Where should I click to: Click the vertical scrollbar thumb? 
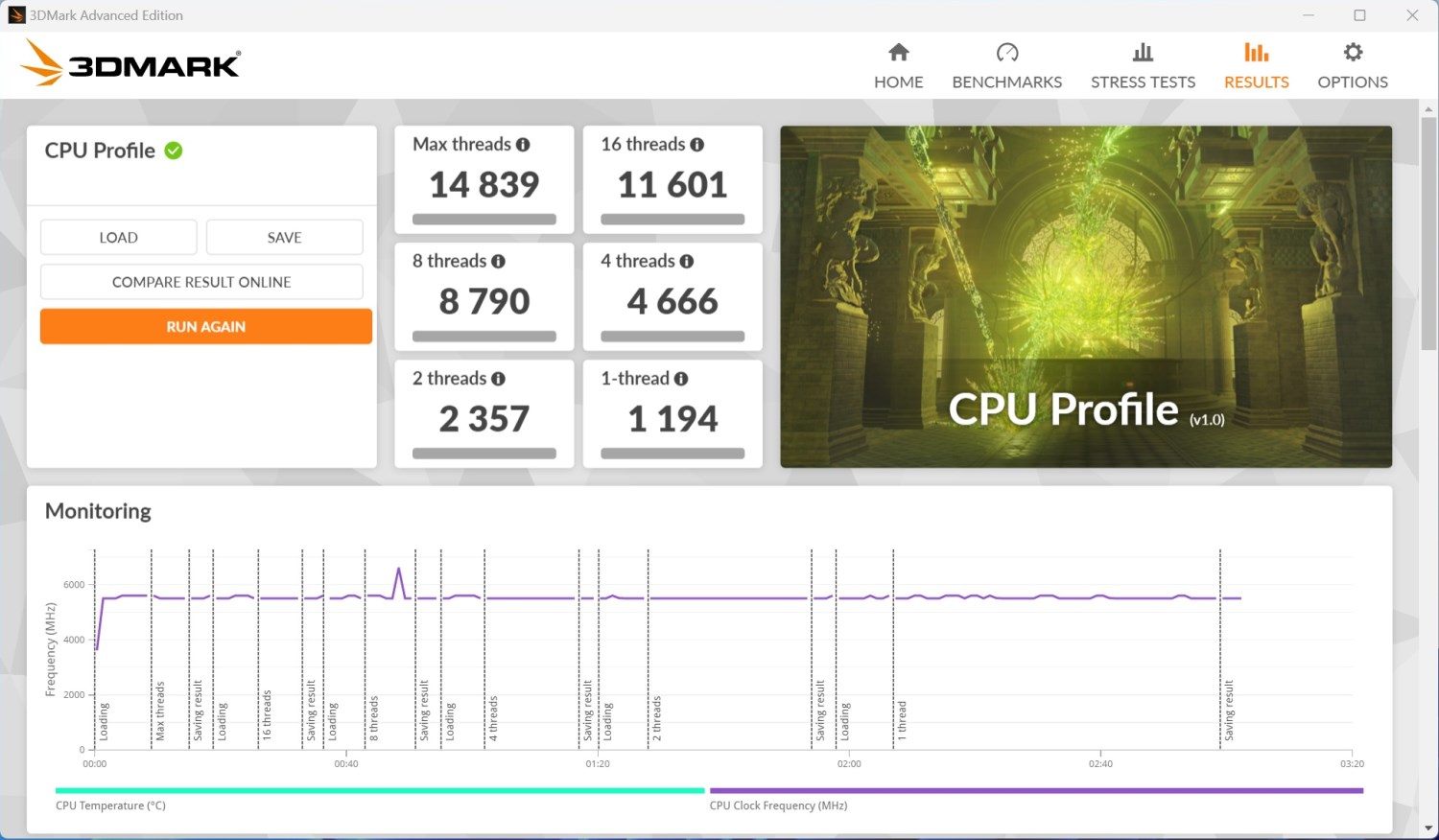(x=1429, y=235)
